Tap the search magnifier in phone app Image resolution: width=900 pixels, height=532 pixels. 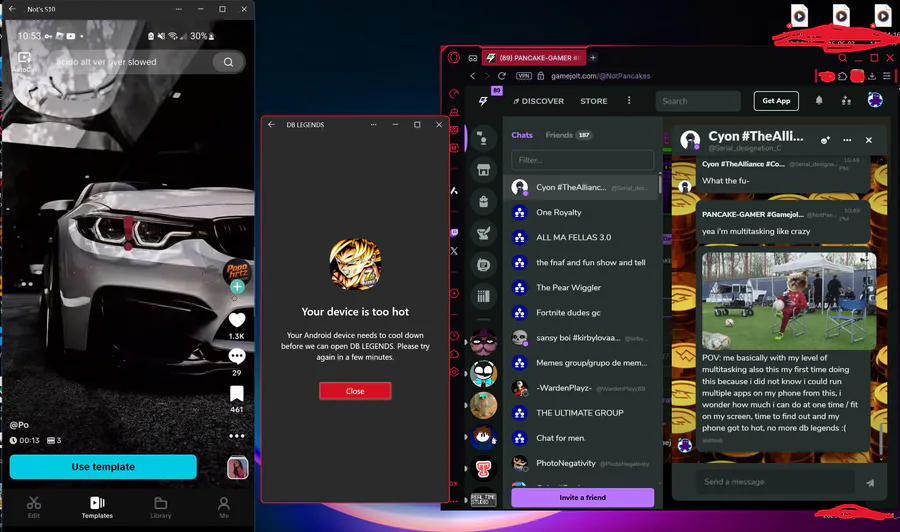(x=228, y=62)
